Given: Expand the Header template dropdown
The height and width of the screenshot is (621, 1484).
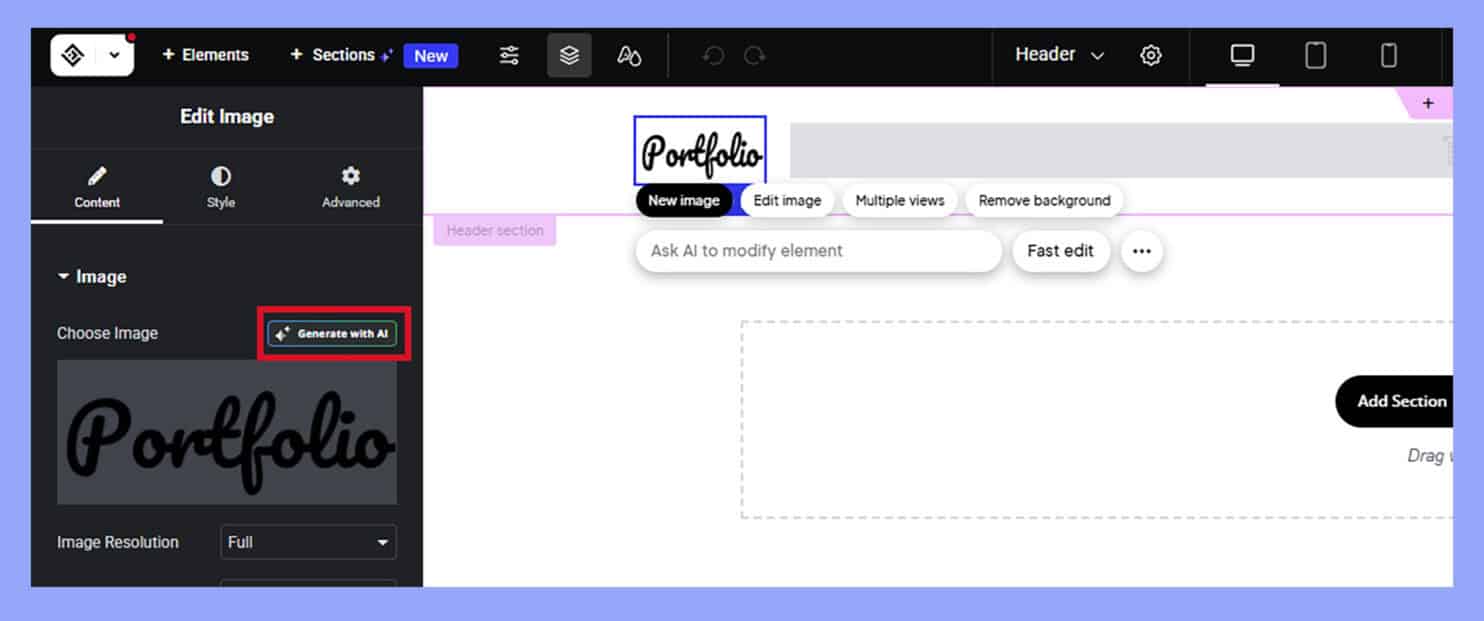Looking at the screenshot, I should [x=1059, y=55].
